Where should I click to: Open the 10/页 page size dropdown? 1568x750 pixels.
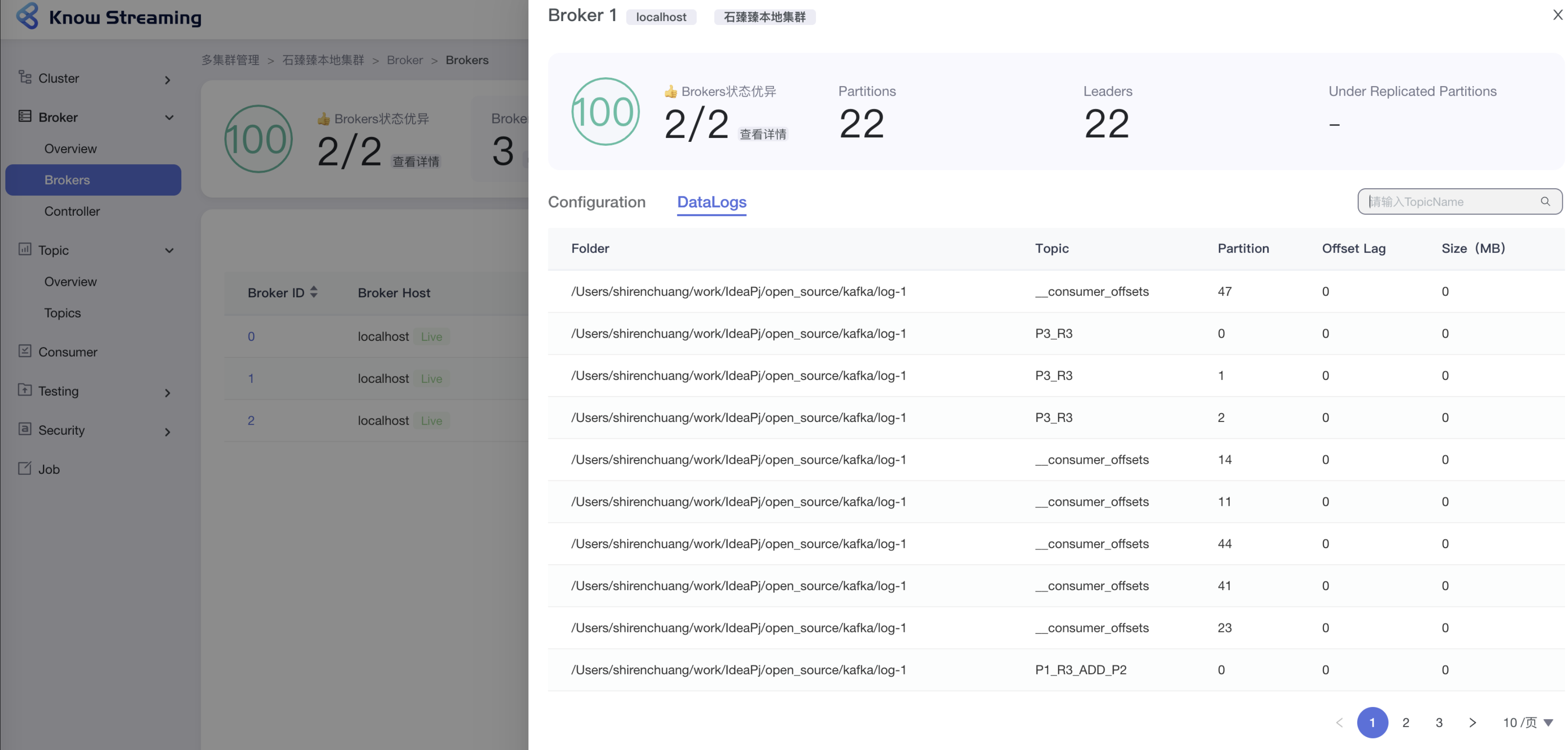(x=1528, y=723)
